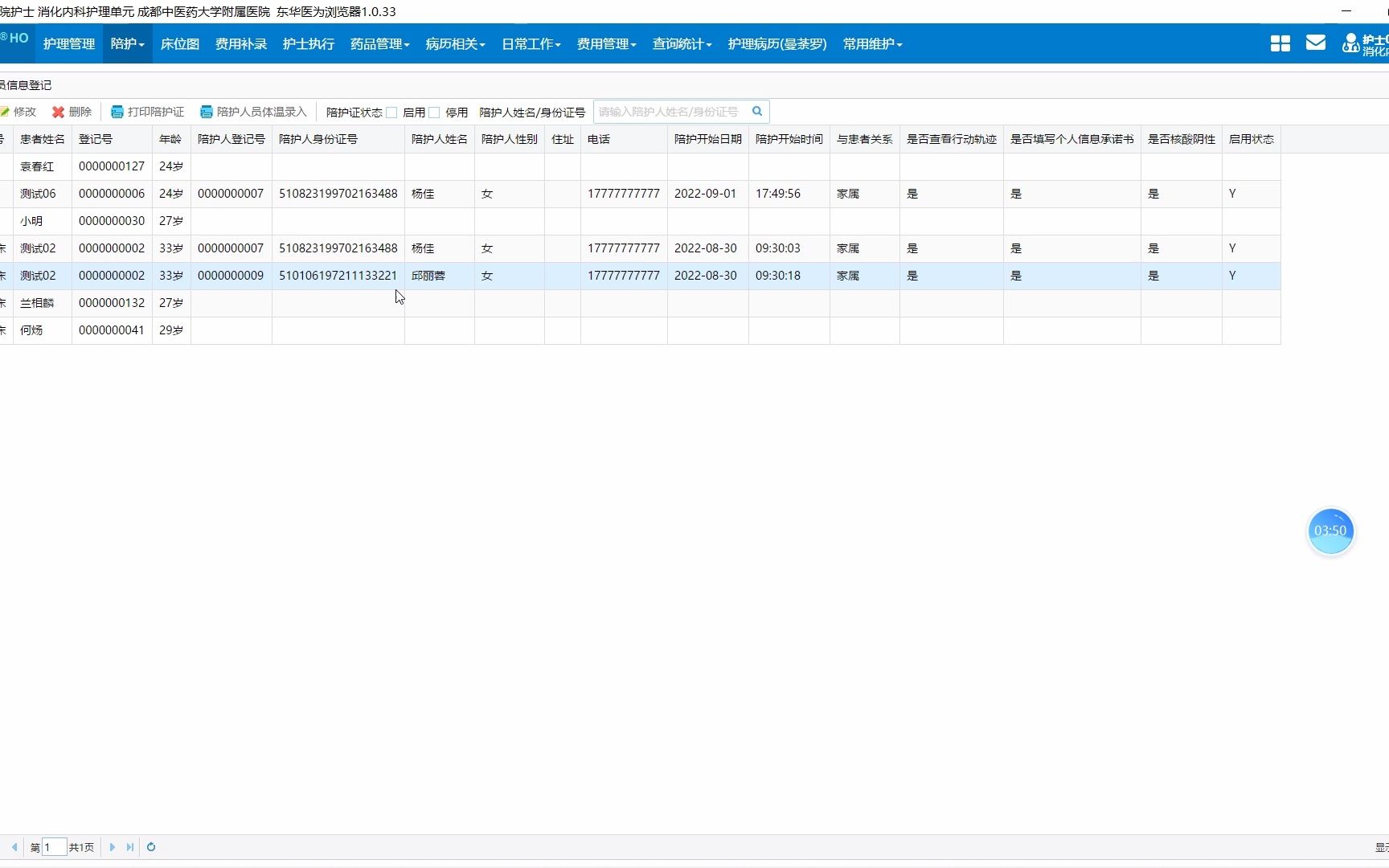This screenshot has height=868, width=1389.
Task: Click start date 2022-09-01
Action: pos(705,194)
